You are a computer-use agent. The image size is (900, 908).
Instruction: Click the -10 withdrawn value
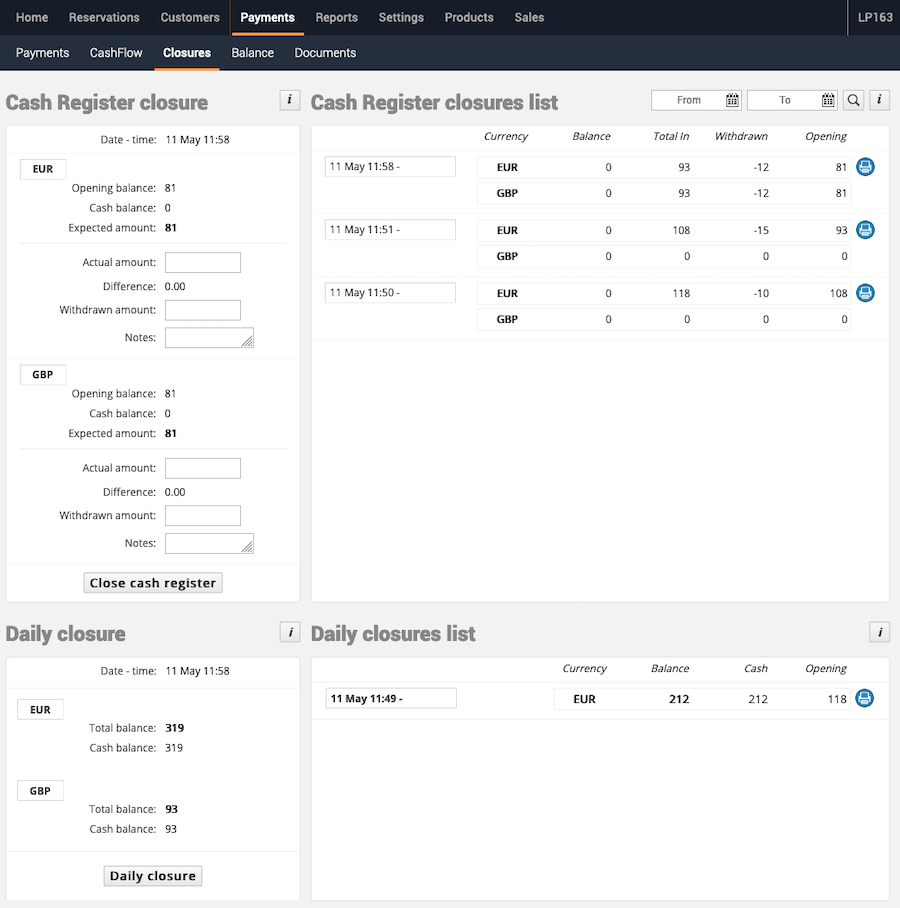[761, 294]
